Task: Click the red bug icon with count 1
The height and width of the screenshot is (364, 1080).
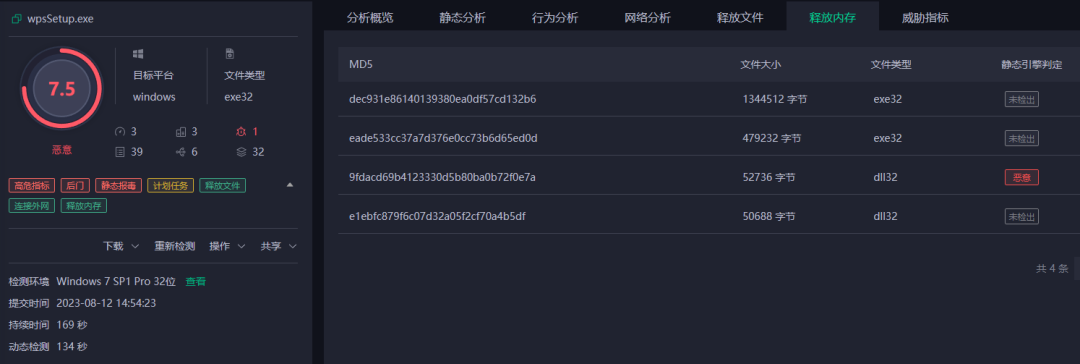Action: click(x=240, y=132)
